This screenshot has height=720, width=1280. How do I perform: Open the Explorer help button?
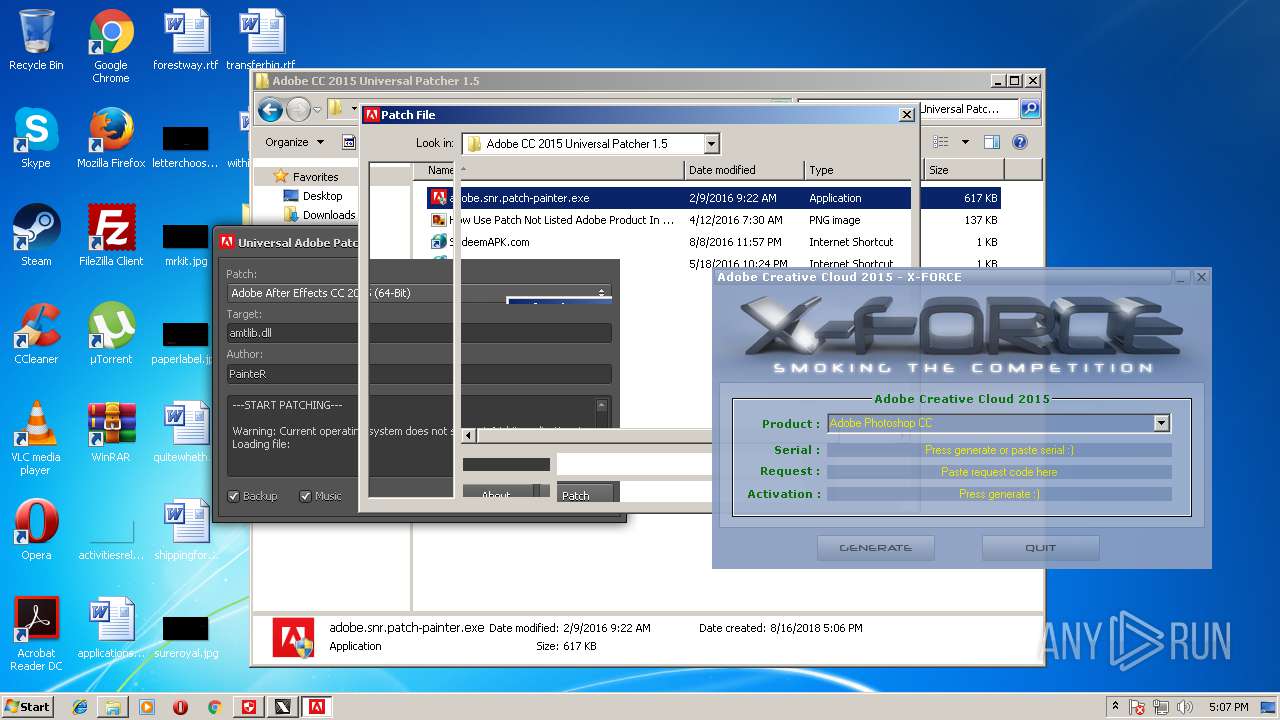[1020, 142]
